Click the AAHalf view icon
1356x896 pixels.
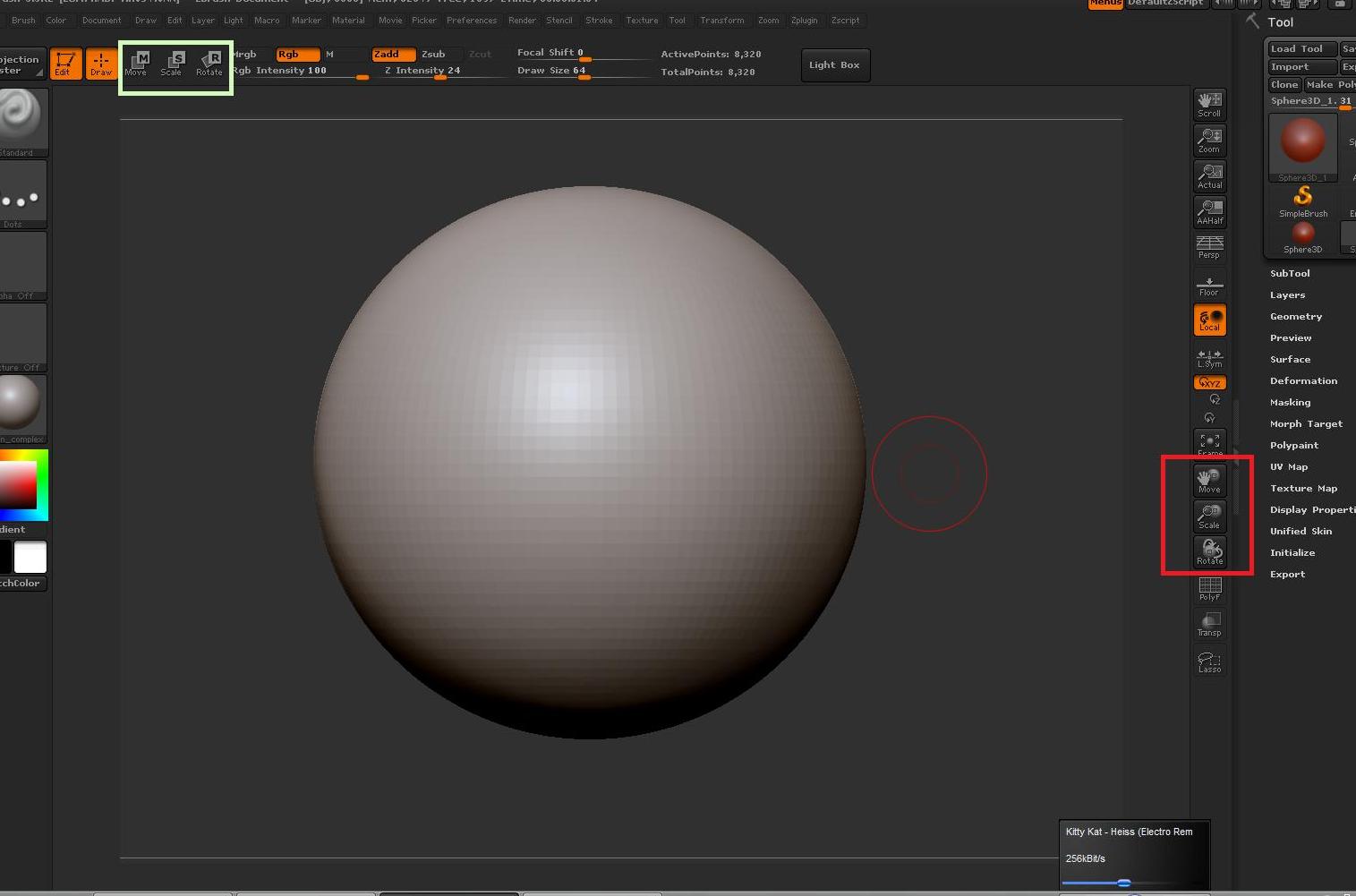pos(1209,212)
